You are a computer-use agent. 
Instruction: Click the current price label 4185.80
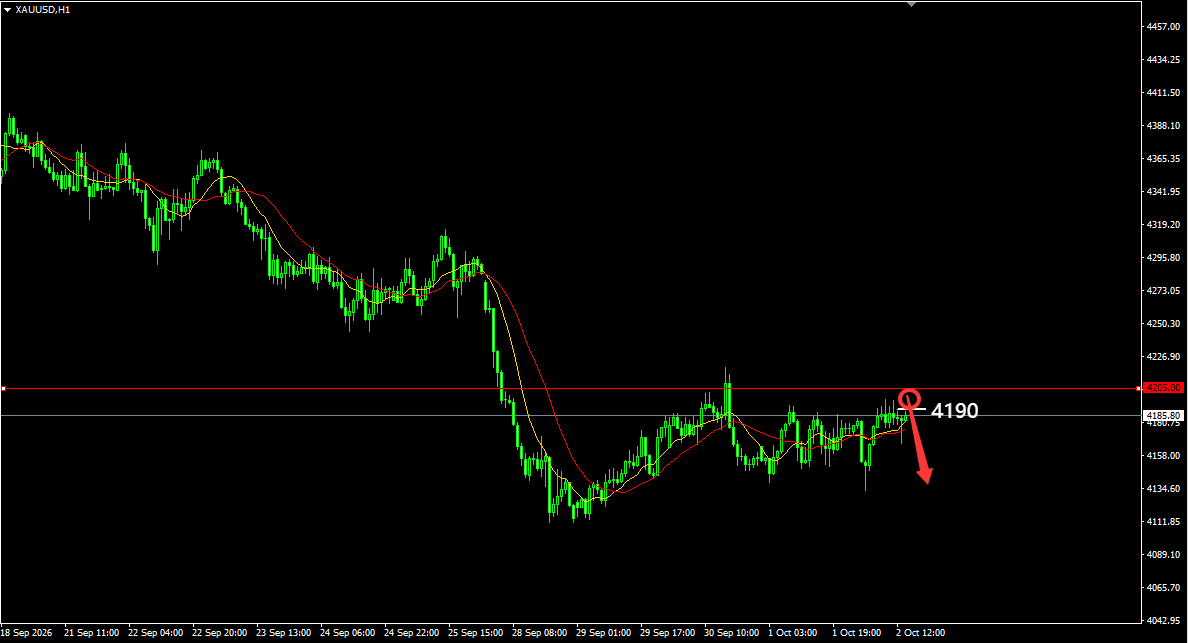click(x=1164, y=416)
